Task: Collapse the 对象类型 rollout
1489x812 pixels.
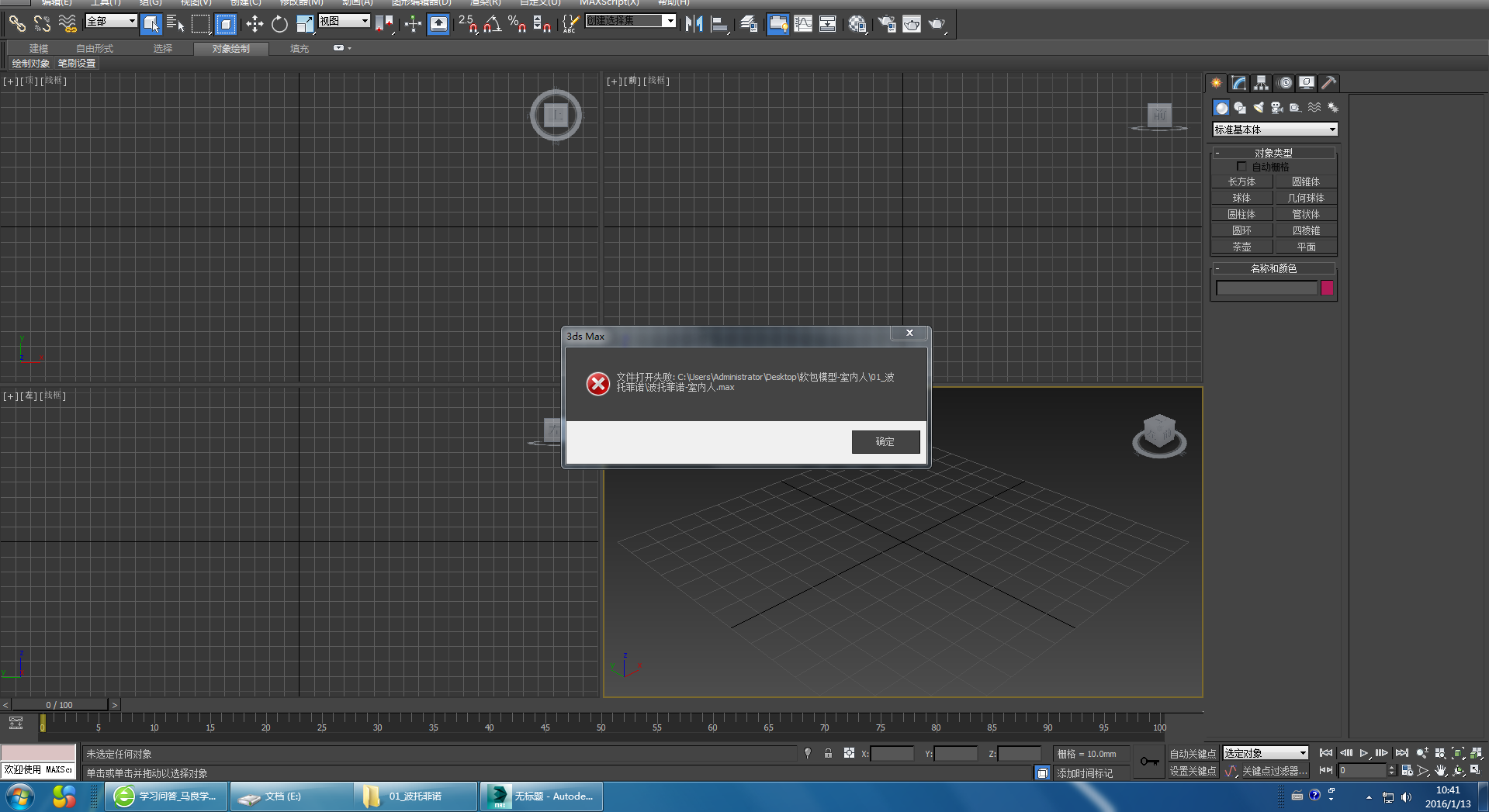Action: (1273, 153)
